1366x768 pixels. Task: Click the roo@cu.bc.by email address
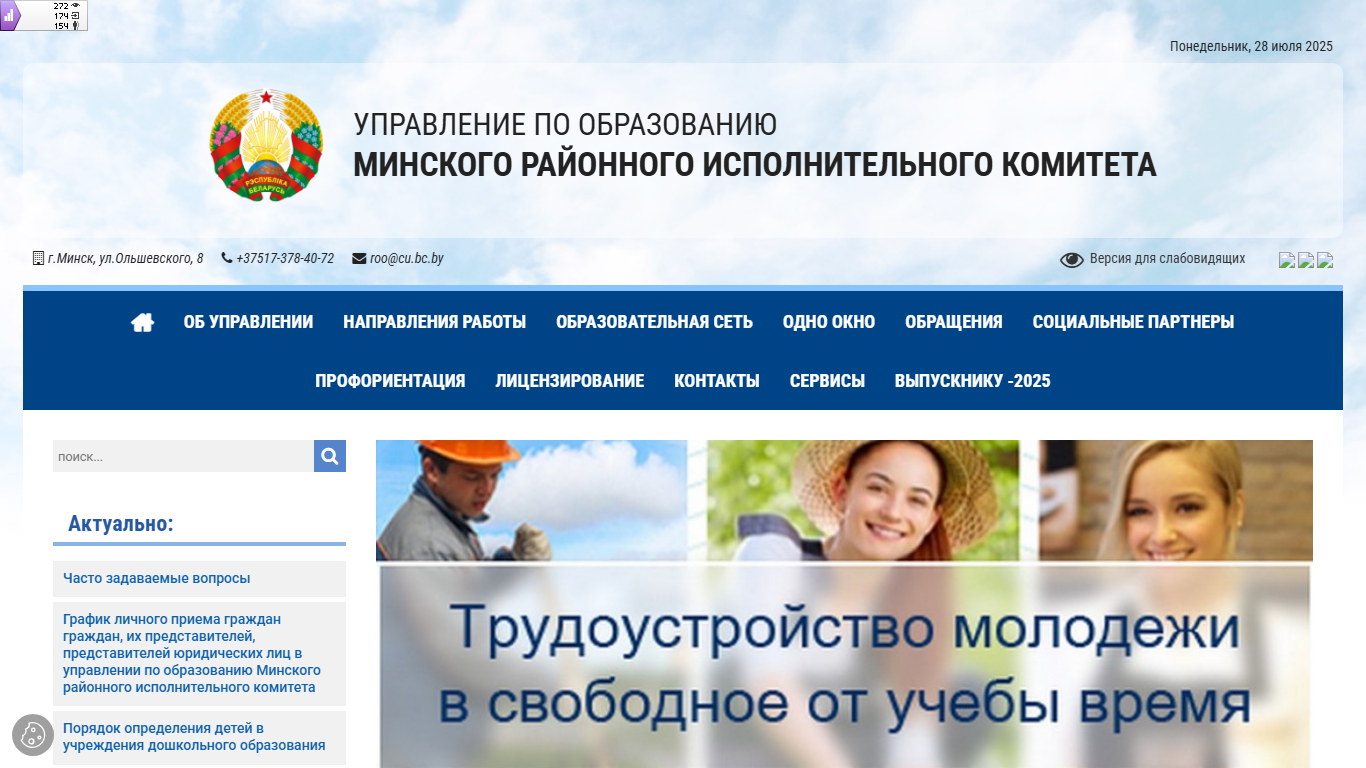click(x=407, y=258)
